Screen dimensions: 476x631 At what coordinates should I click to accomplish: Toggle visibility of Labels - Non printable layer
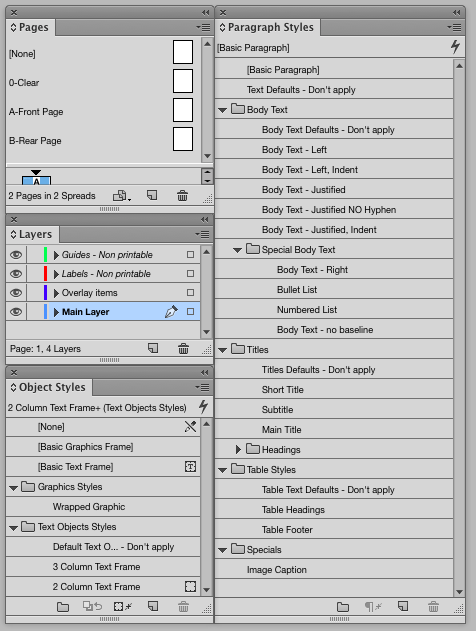pos(16,274)
